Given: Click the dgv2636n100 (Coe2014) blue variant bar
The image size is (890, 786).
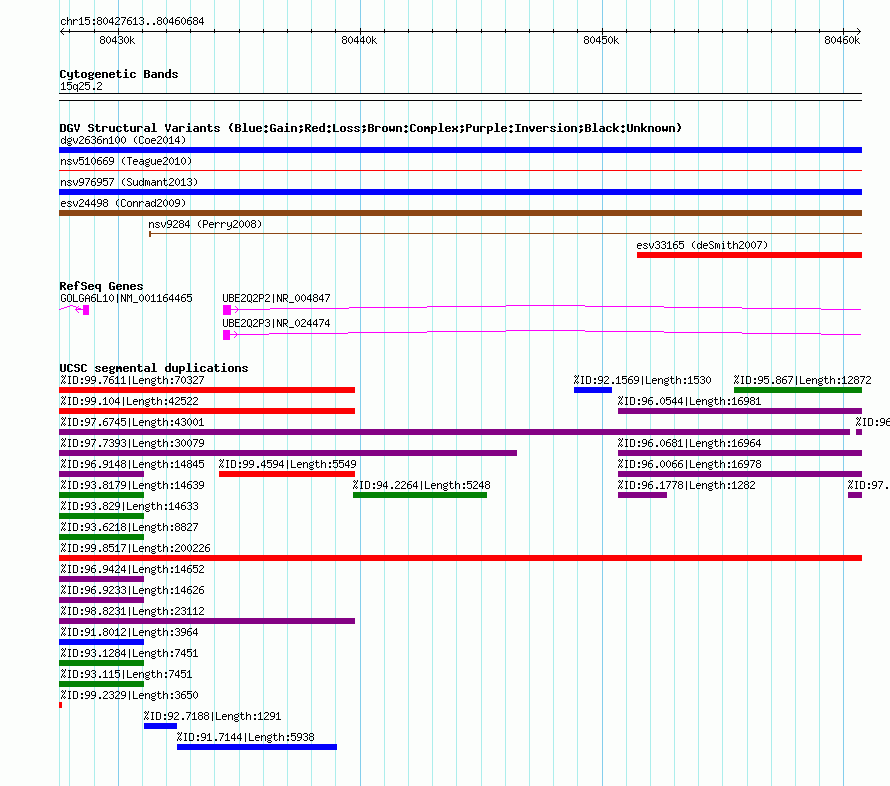Looking at the screenshot, I should [460, 150].
